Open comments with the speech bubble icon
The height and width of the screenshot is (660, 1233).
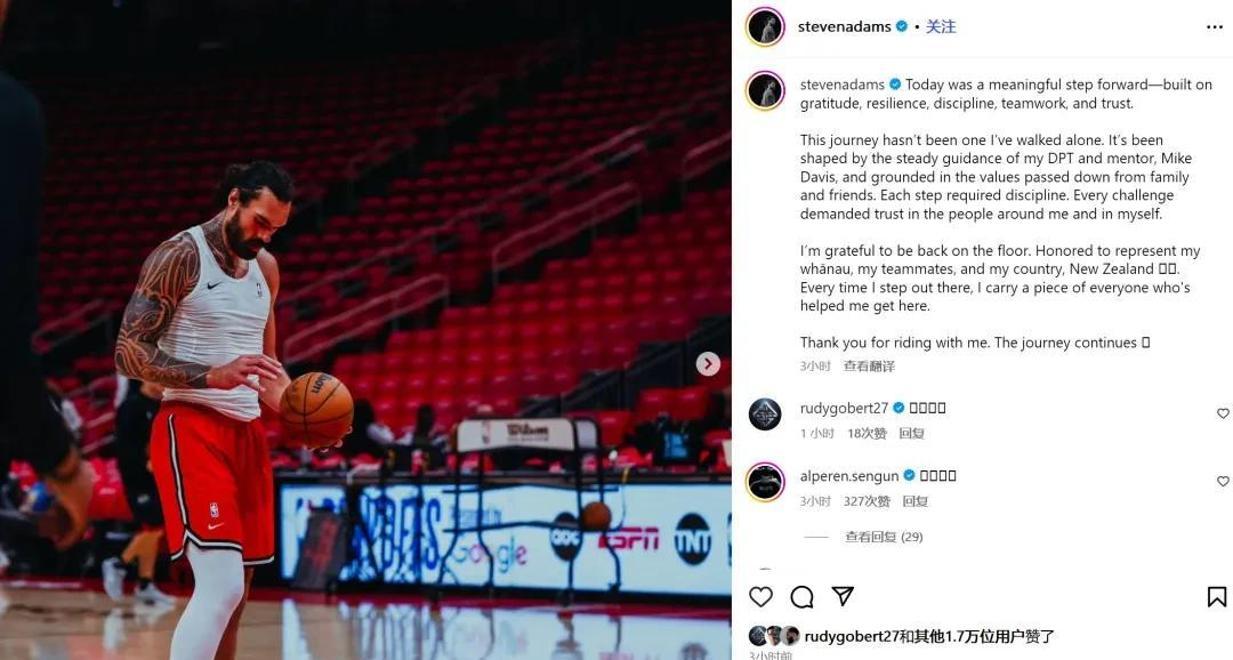pos(802,597)
